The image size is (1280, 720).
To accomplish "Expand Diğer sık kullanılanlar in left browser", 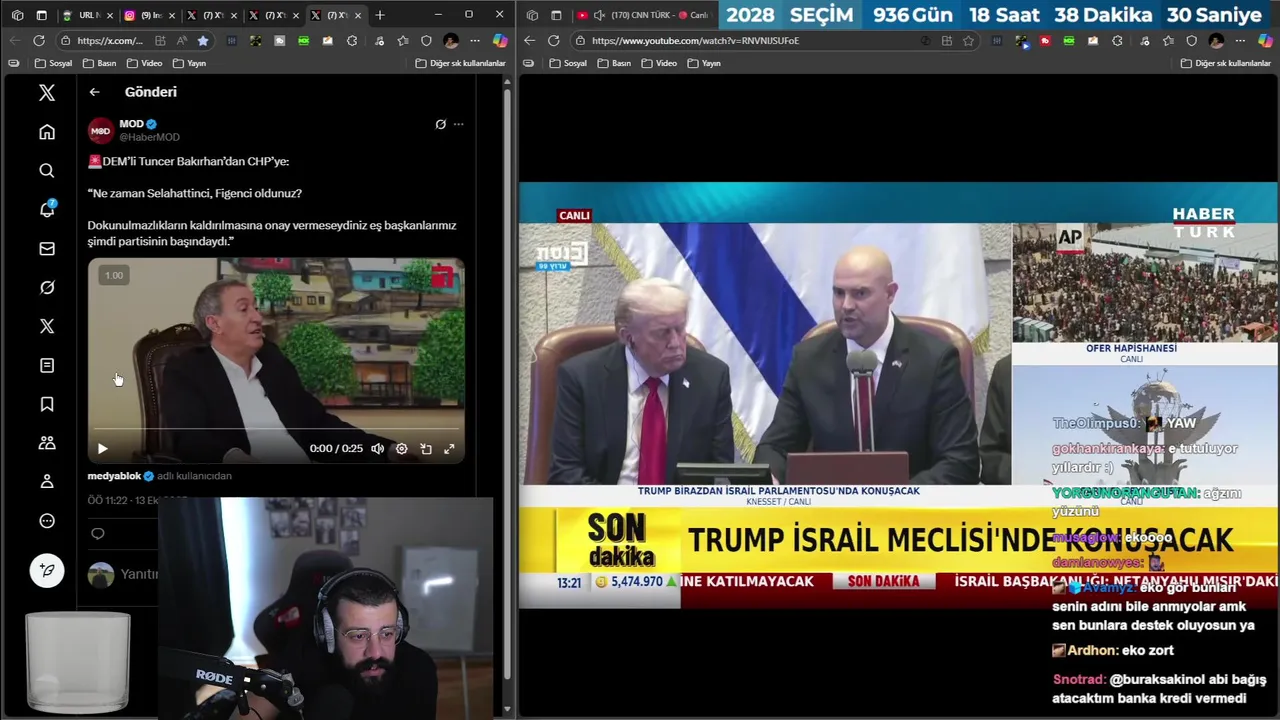I will (460, 63).
